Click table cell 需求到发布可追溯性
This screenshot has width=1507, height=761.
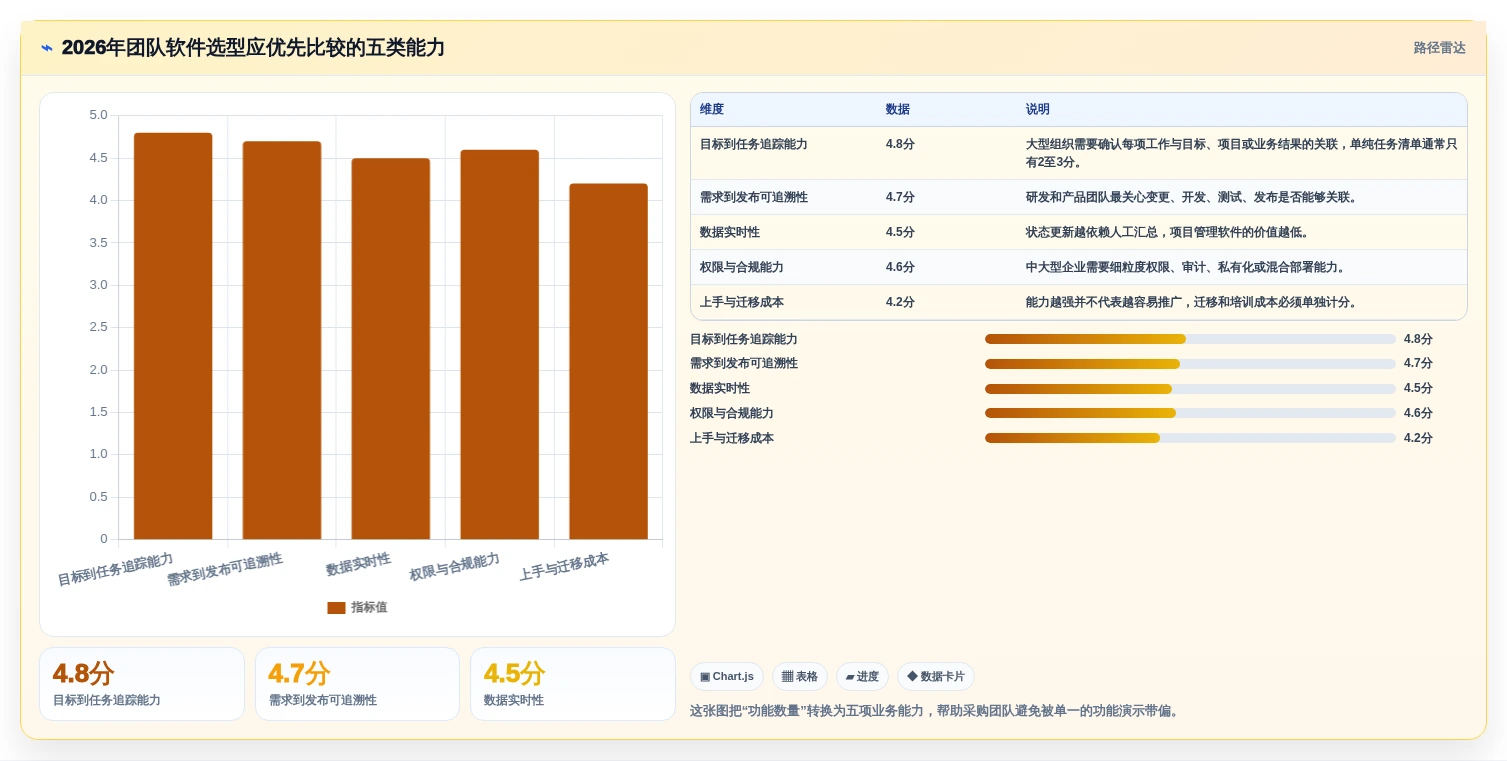click(754, 197)
